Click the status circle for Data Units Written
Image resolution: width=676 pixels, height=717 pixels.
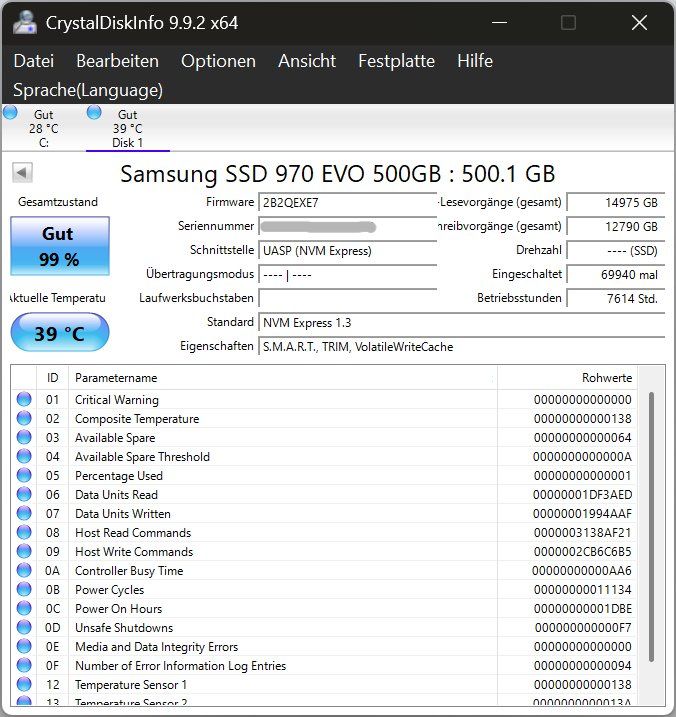coord(24,514)
